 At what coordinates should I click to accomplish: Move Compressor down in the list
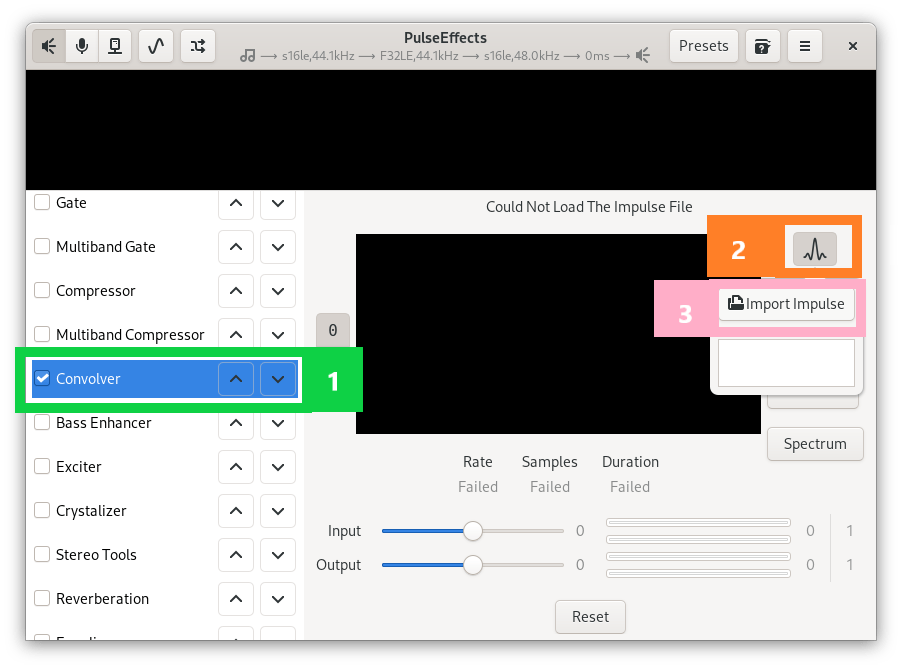(278, 290)
